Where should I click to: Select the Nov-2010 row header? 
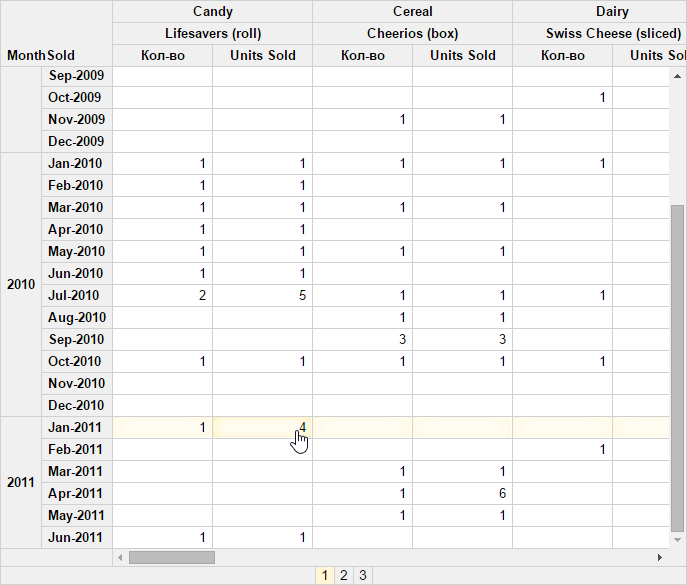77,383
